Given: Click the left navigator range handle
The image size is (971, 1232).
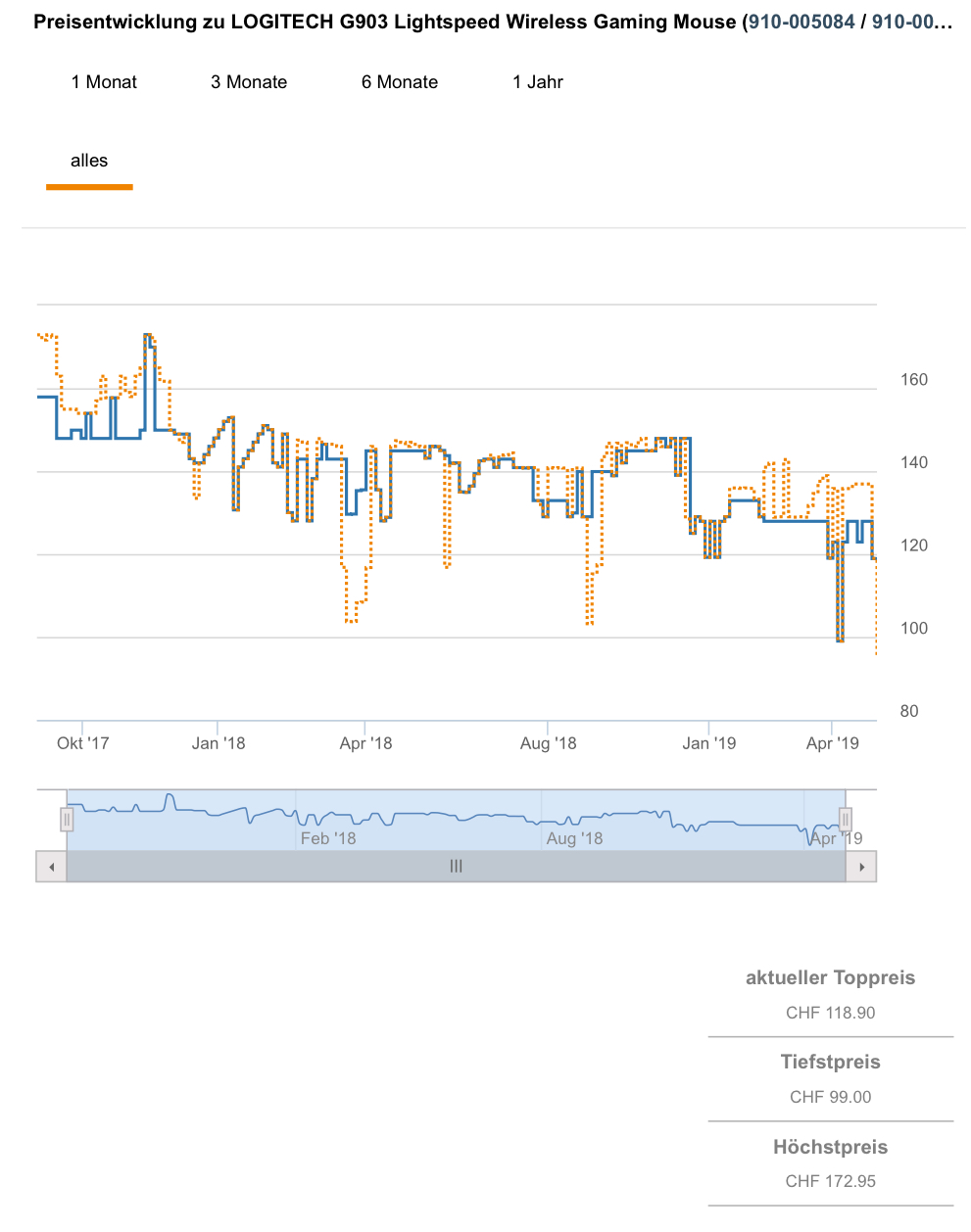Looking at the screenshot, I should pyautogui.click(x=67, y=819).
